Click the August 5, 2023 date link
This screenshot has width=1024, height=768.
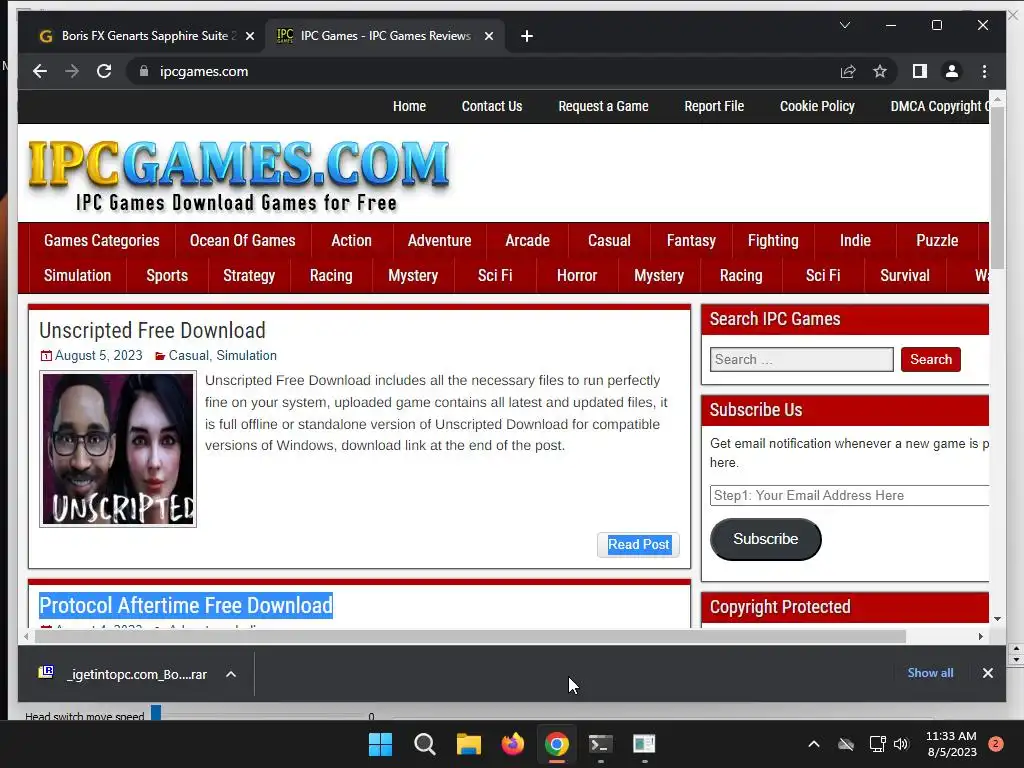pos(99,355)
